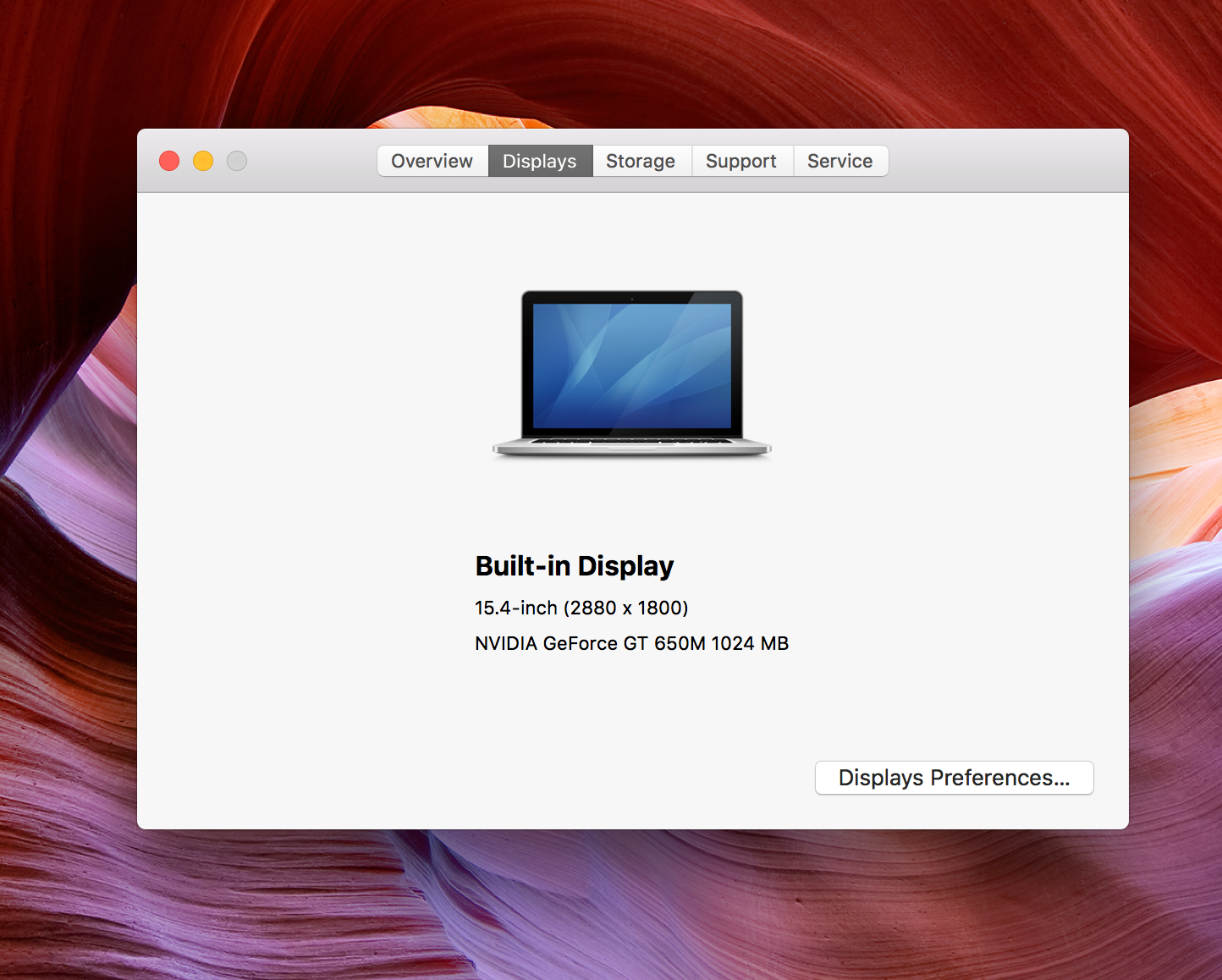Open the Storage tab

(641, 161)
